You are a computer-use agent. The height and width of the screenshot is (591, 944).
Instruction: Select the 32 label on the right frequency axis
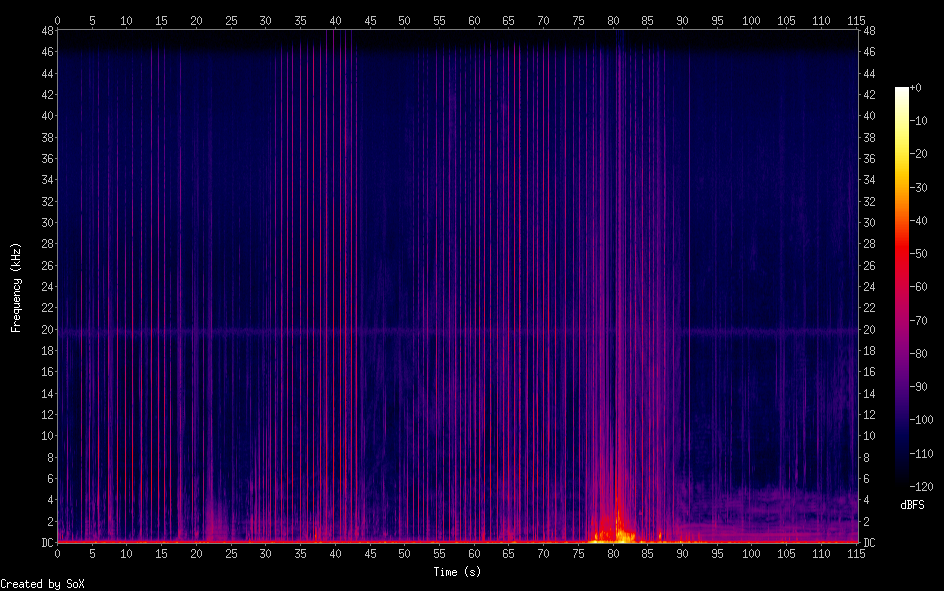tap(870, 202)
